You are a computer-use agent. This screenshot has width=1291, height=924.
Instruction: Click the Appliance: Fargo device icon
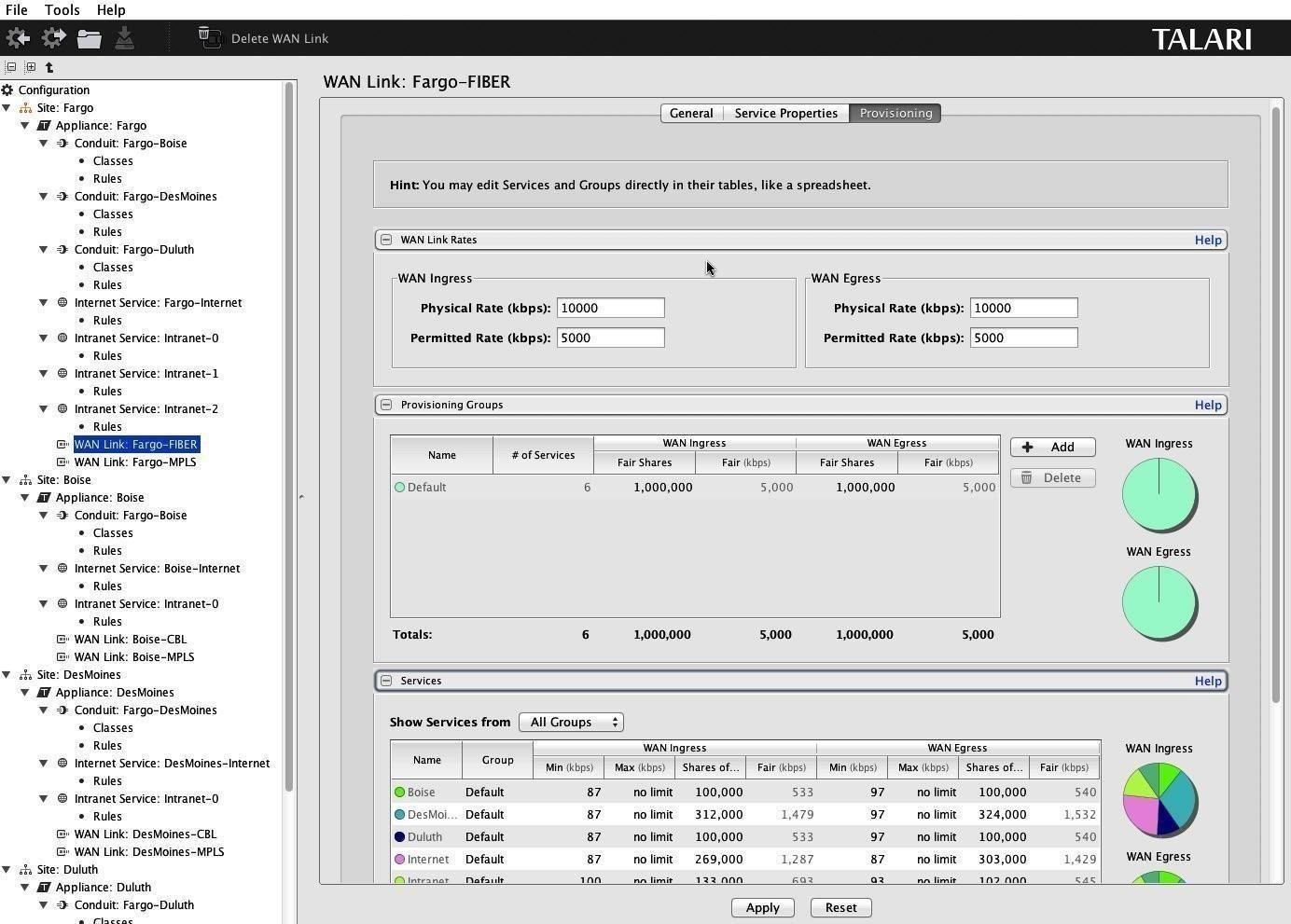(x=44, y=126)
